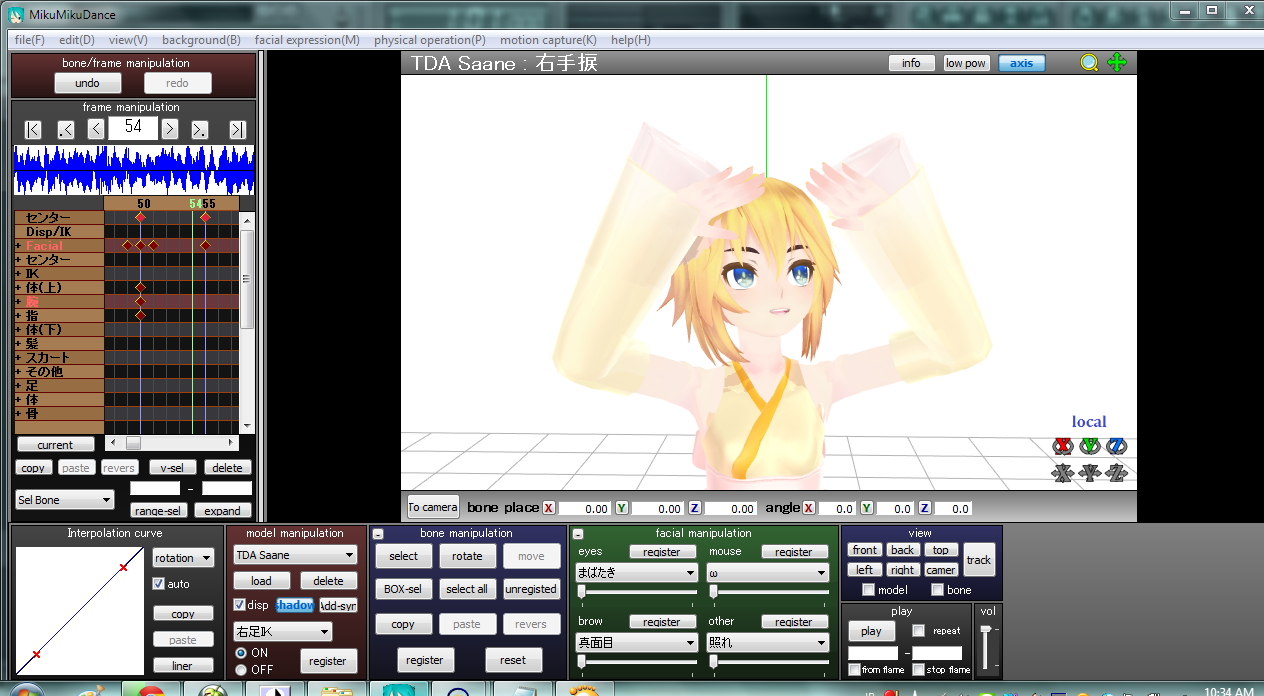Enable the from flame checkbox

click(x=855, y=669)
